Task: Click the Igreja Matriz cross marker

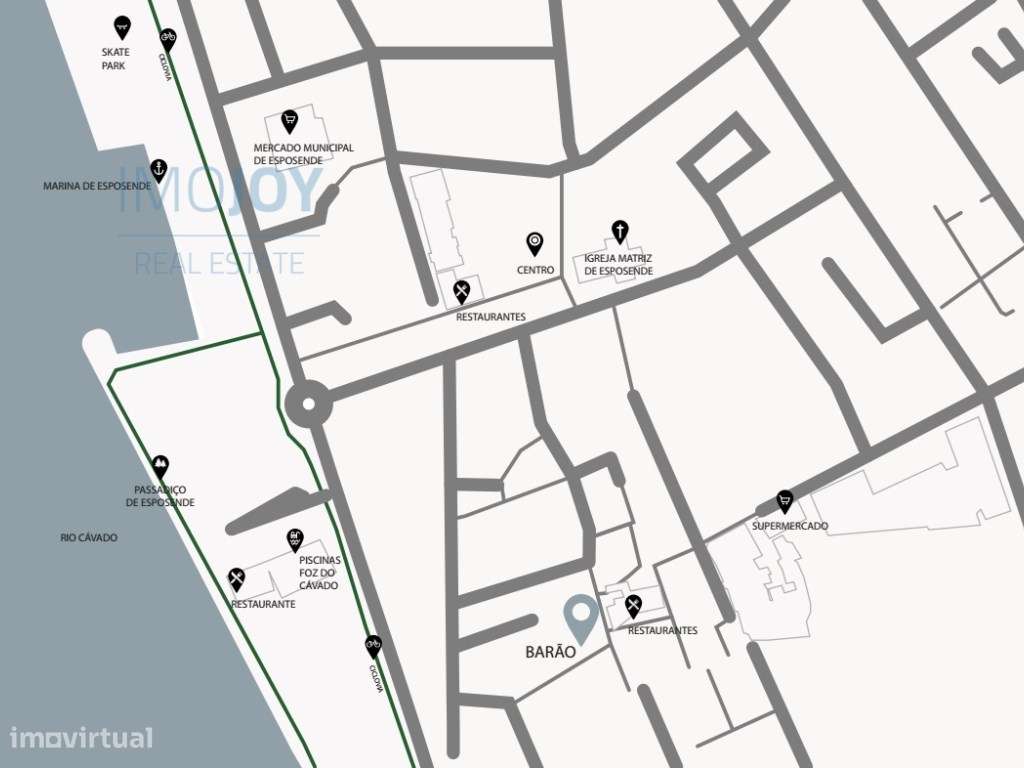Action: [619, 232]
